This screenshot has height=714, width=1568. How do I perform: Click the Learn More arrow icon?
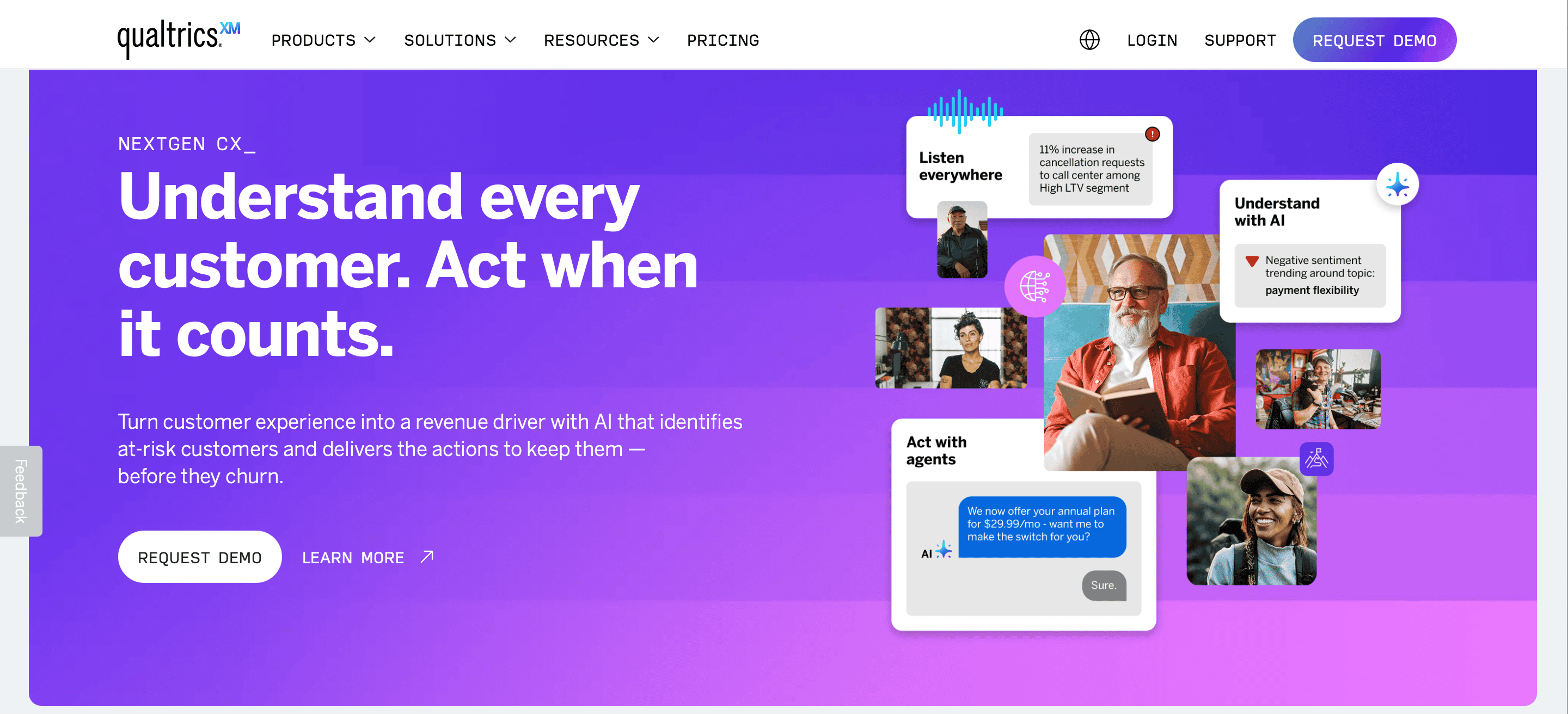point(427,557)
